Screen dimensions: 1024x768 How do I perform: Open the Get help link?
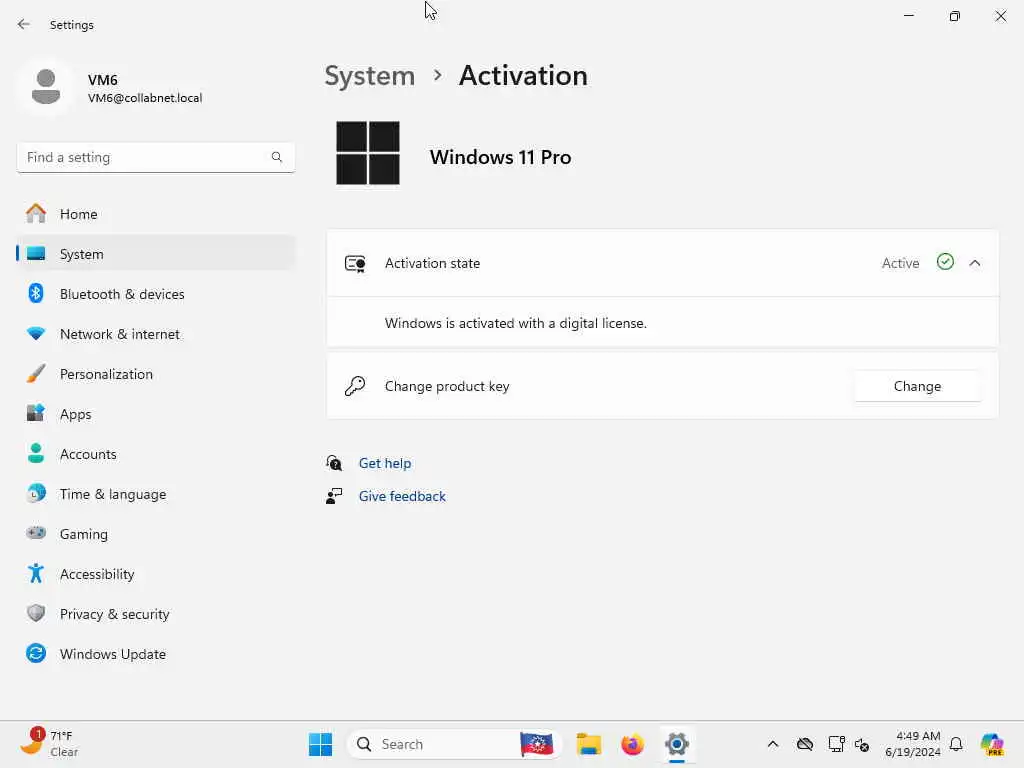pyautogui.click(x=385, y=463)
